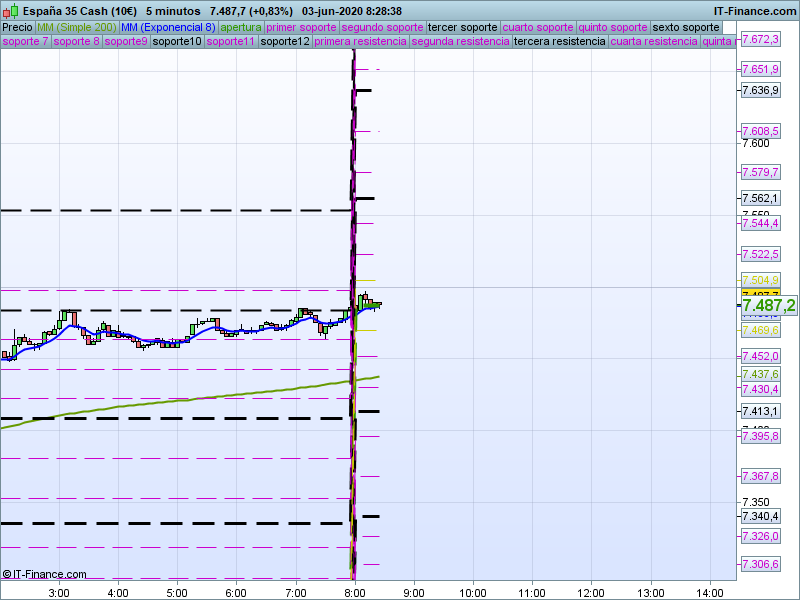Image resolution: width=800 pixels, height=600 pixels.
Task: Open the 5 minutos timeframe selector
Action: 173,11
